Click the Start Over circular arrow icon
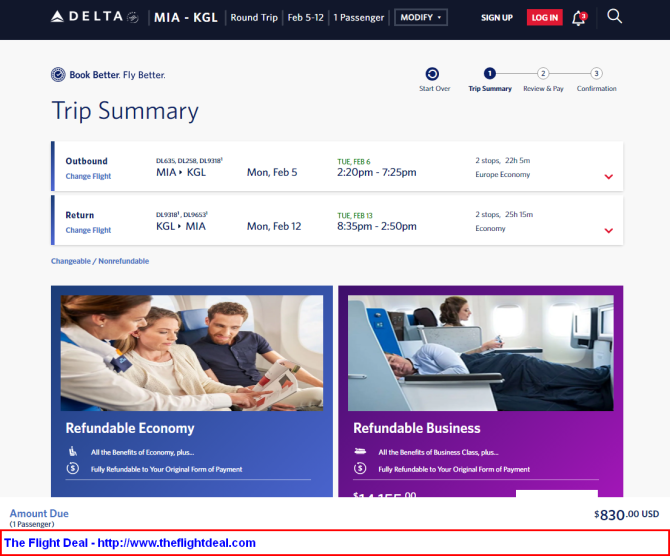This screenshot has height=556, width=670. click(432, 74)
